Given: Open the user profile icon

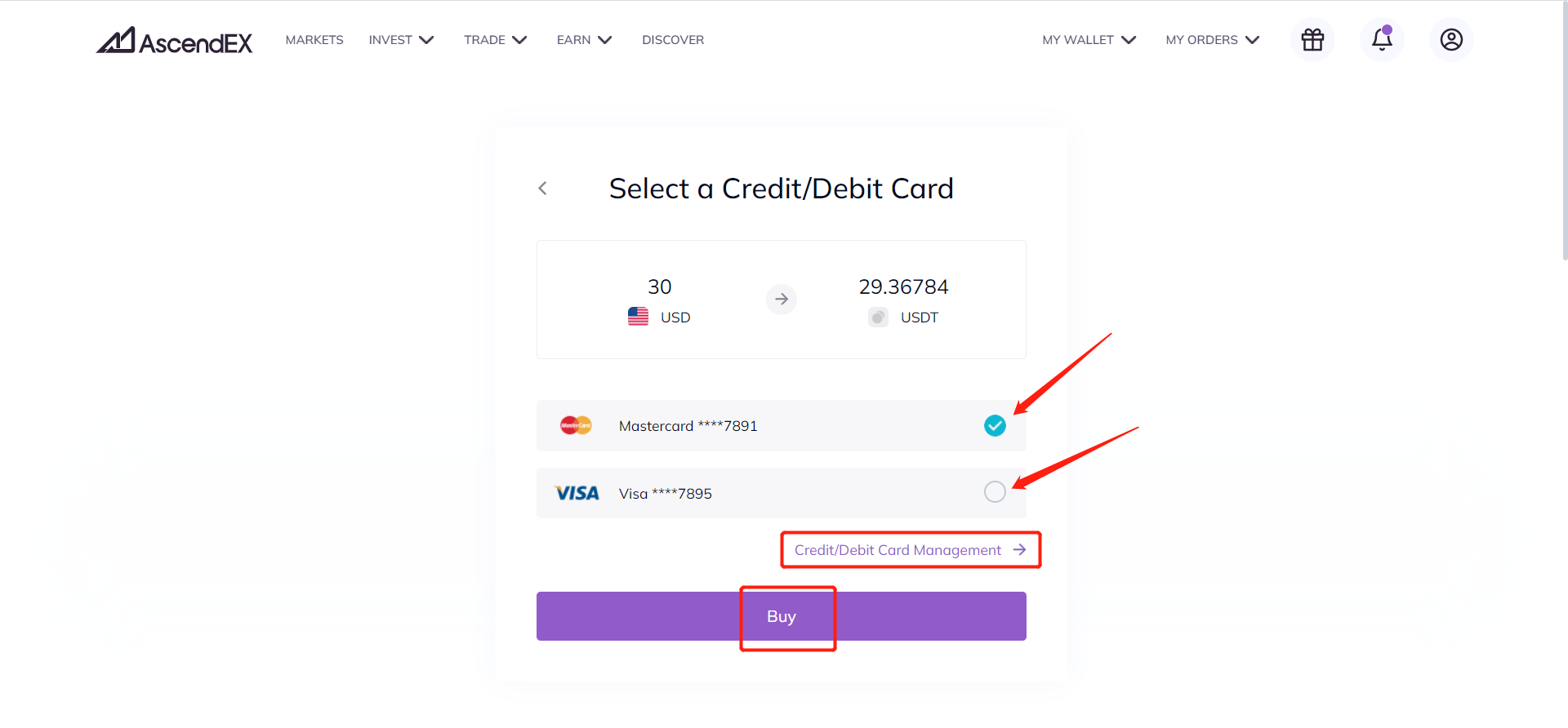Looking at the screenshot, I should pos(1451,39).
